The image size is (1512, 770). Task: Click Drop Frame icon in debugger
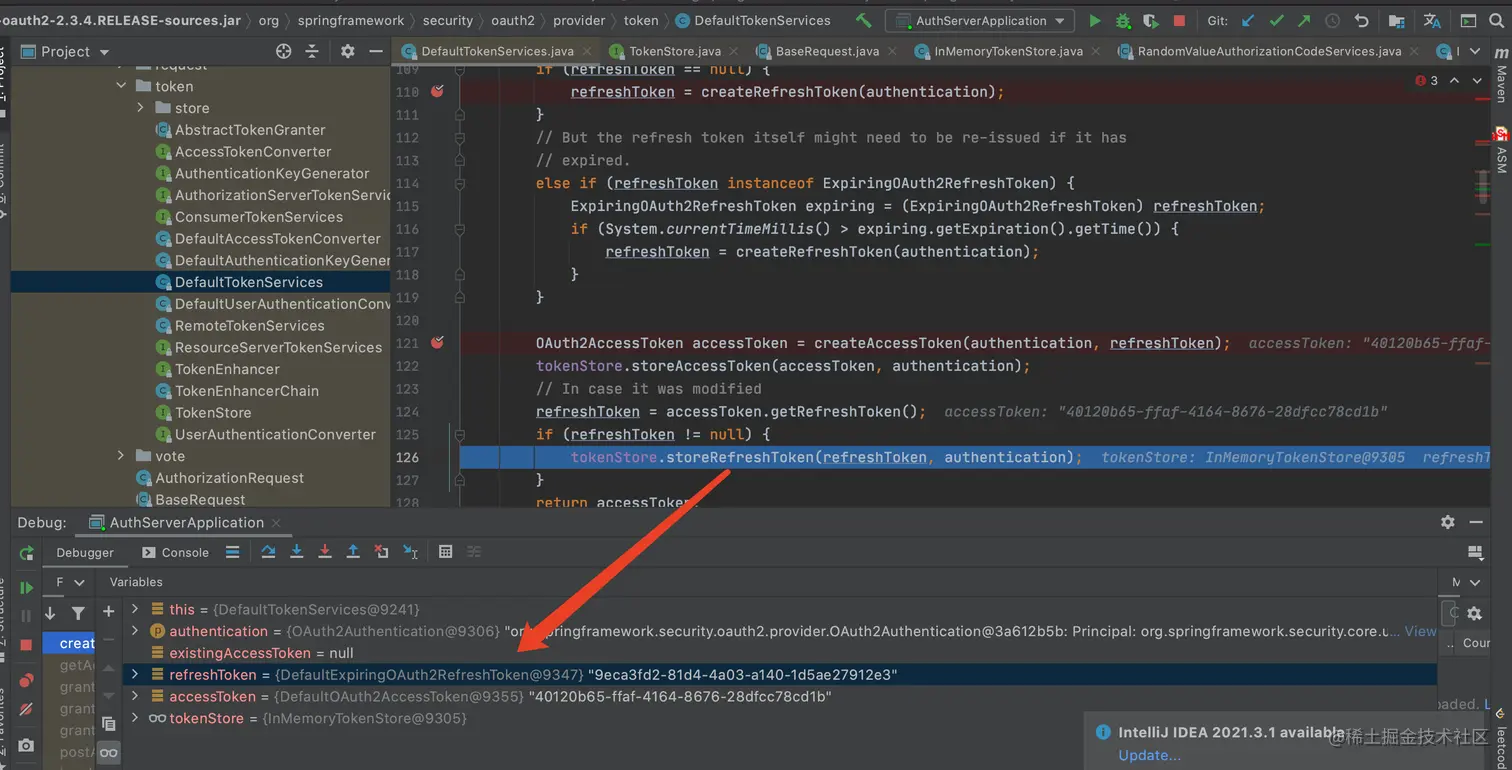pos(381,552)
